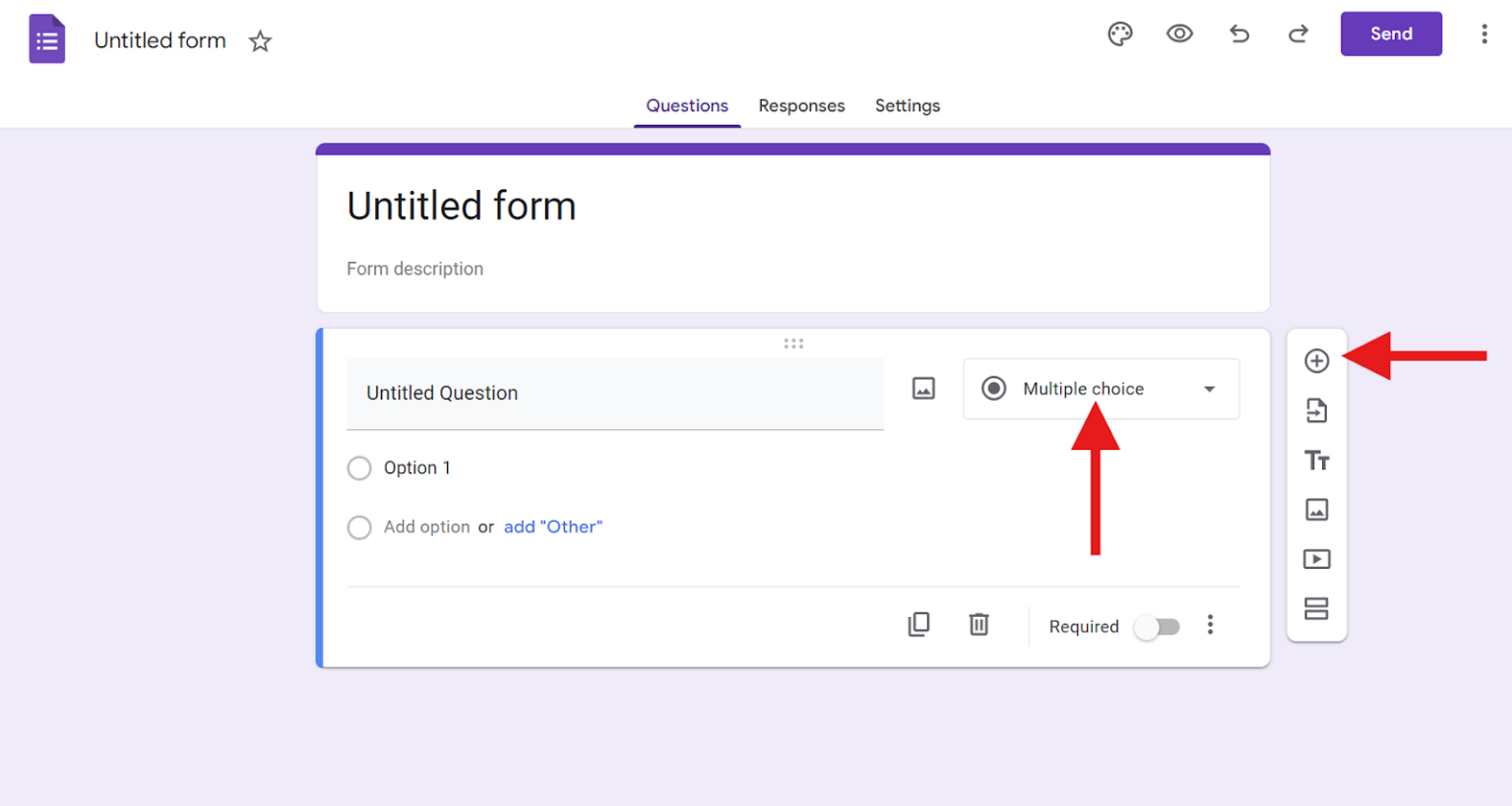The width and height of the screenshot is (1512, 806).
Task: Click add "Other" link
Action: tap(552, 527)
